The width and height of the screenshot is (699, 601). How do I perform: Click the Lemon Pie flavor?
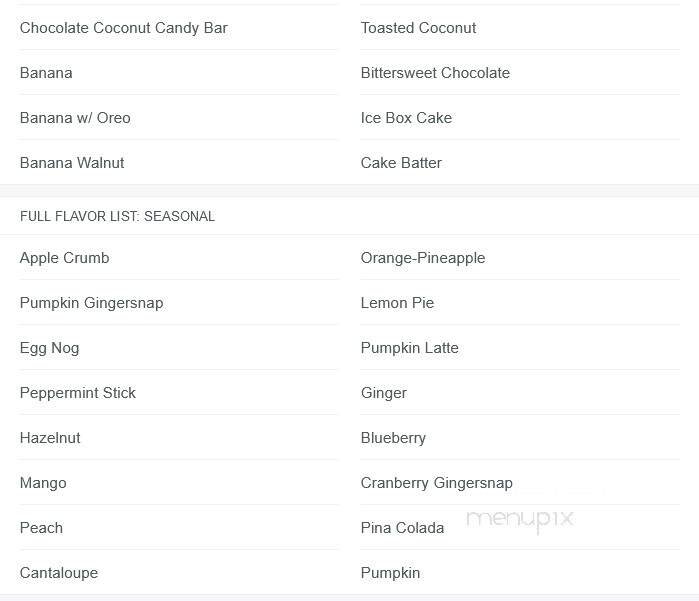click(x=397, y=303)
